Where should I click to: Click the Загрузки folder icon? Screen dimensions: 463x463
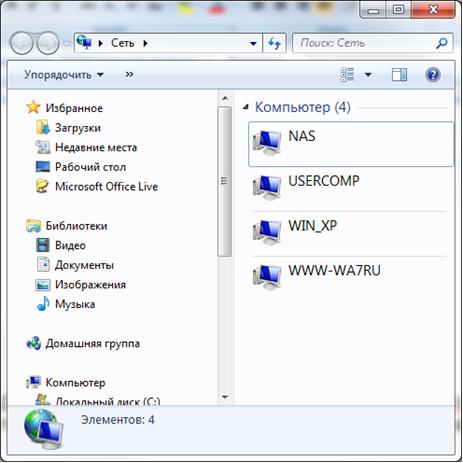coord(43,127)
